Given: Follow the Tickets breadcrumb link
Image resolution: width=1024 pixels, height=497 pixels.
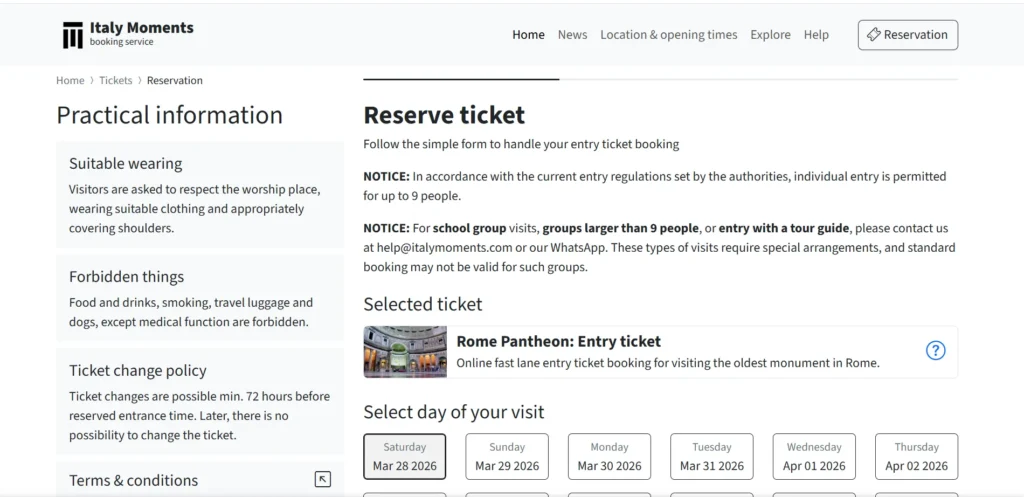Looking at the screenshot, I should (116, 81).
